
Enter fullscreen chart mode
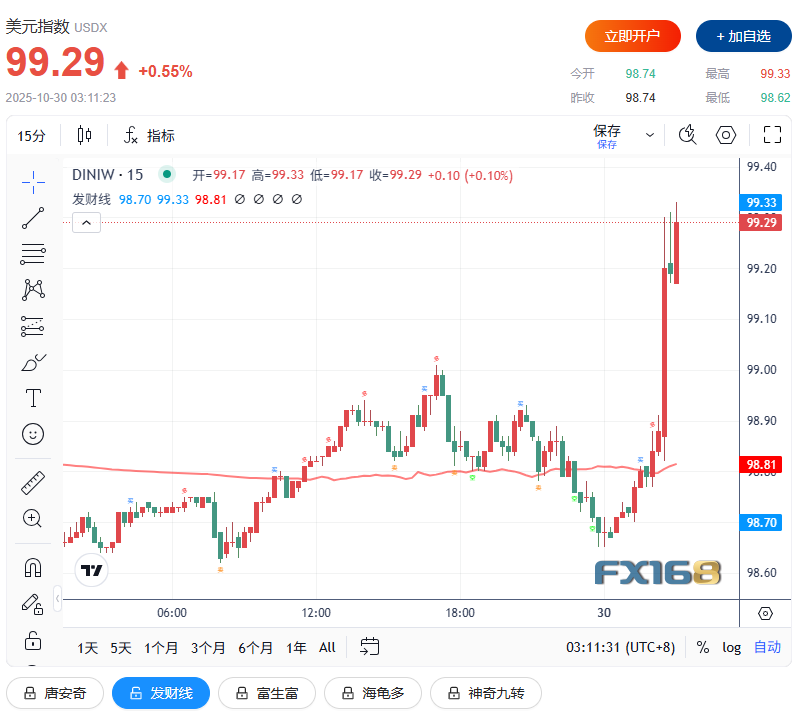click(x=772, y=135)
